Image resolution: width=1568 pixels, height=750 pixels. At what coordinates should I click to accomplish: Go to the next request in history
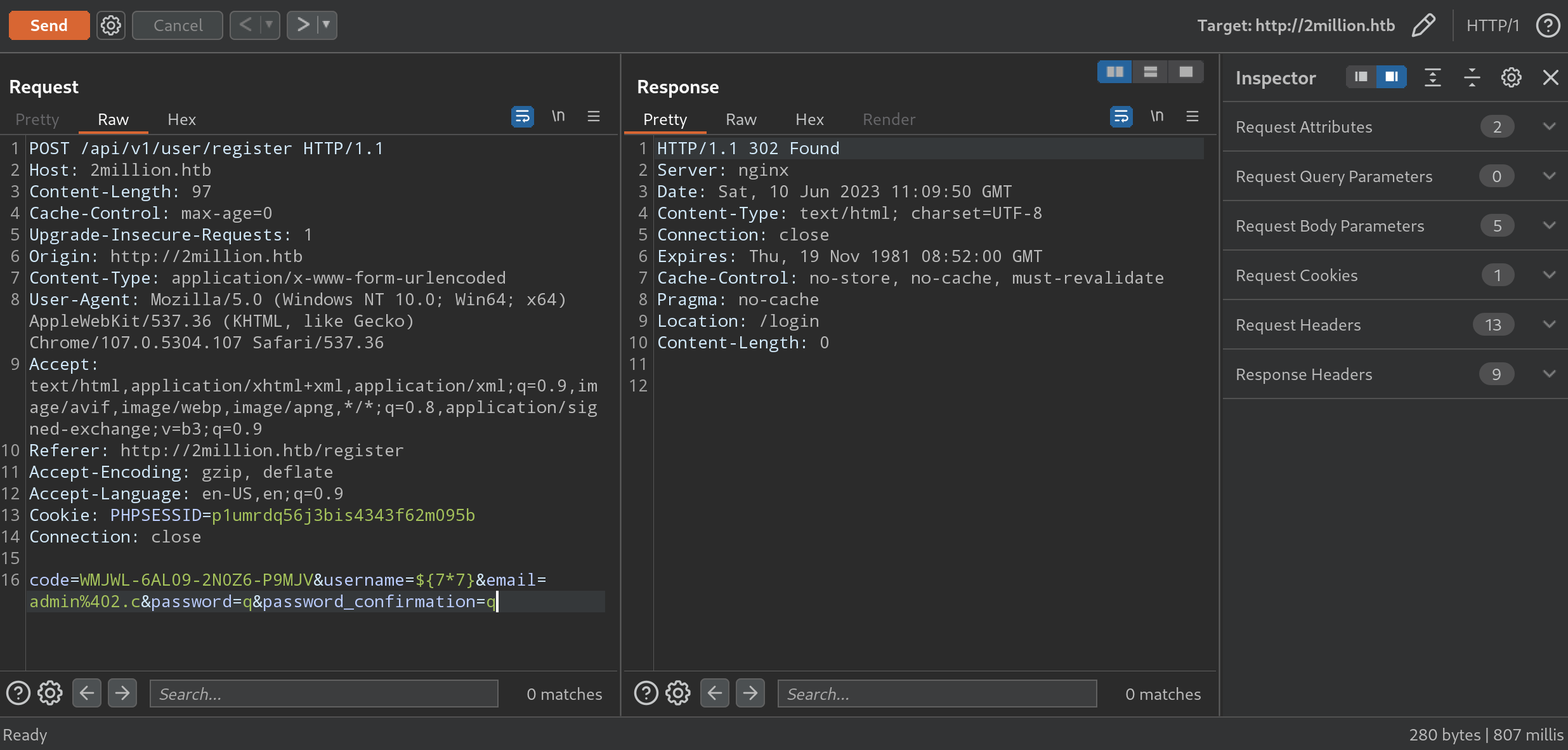[303, 25]
